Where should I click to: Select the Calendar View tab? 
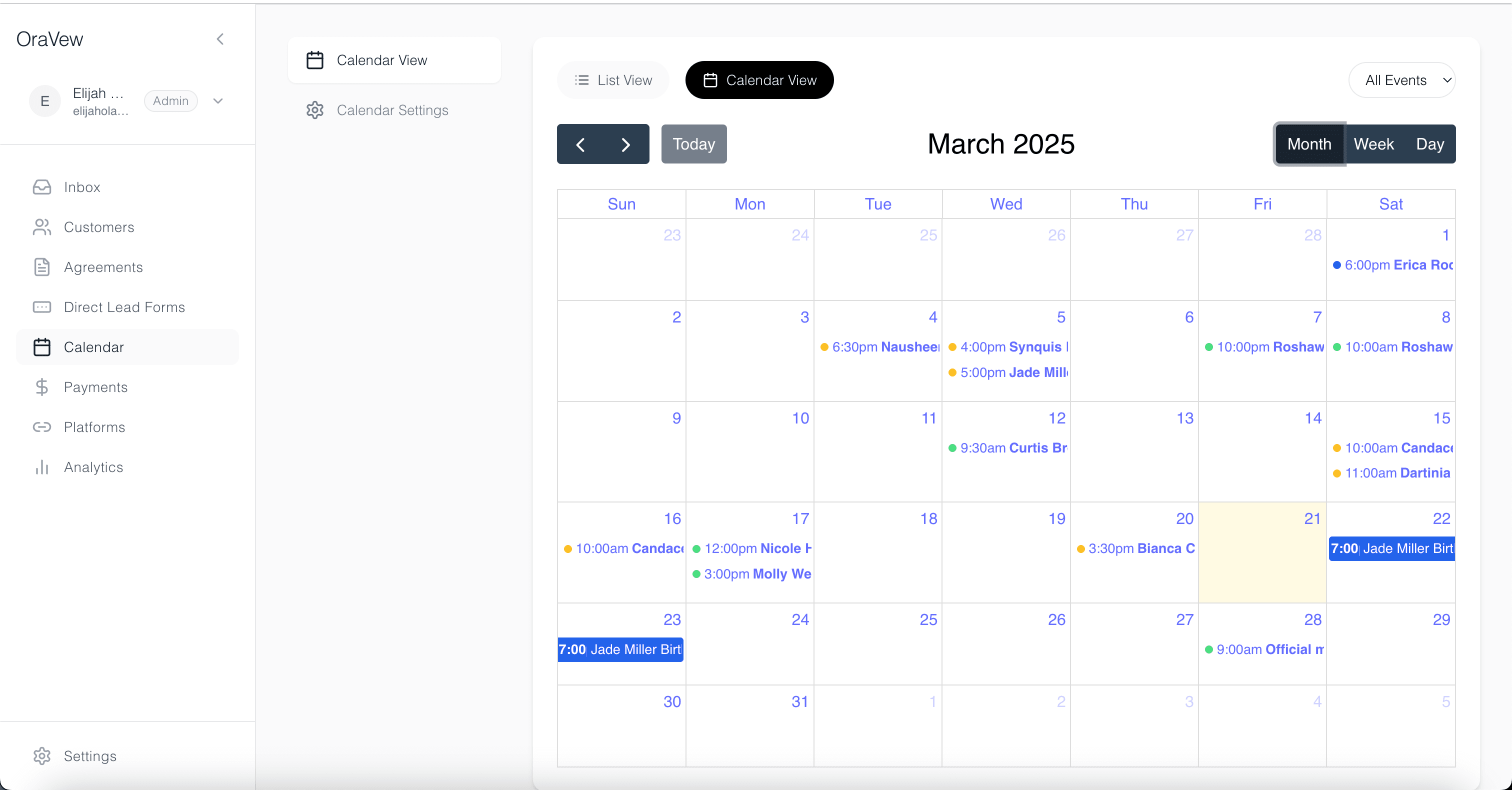pos(759,80)
